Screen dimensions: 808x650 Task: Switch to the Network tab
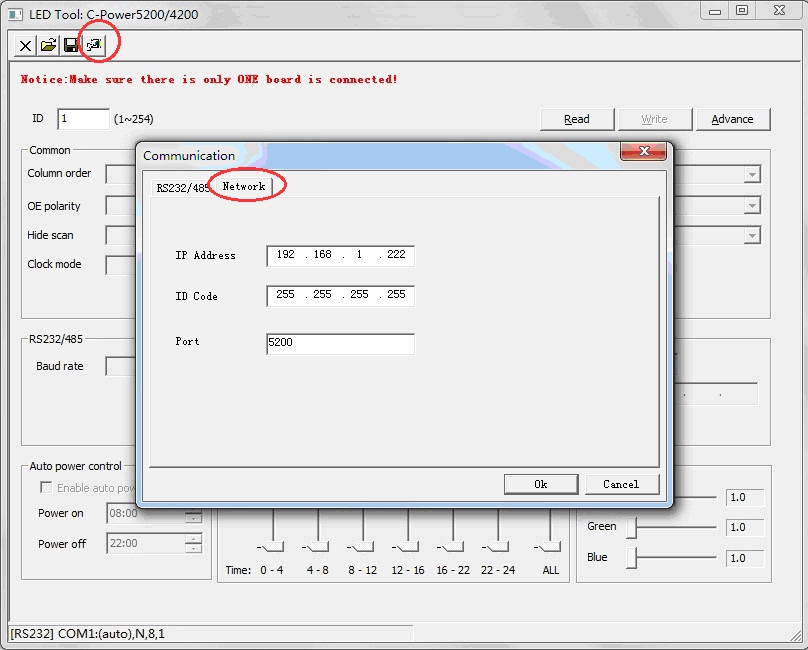(x=244, y=187)
